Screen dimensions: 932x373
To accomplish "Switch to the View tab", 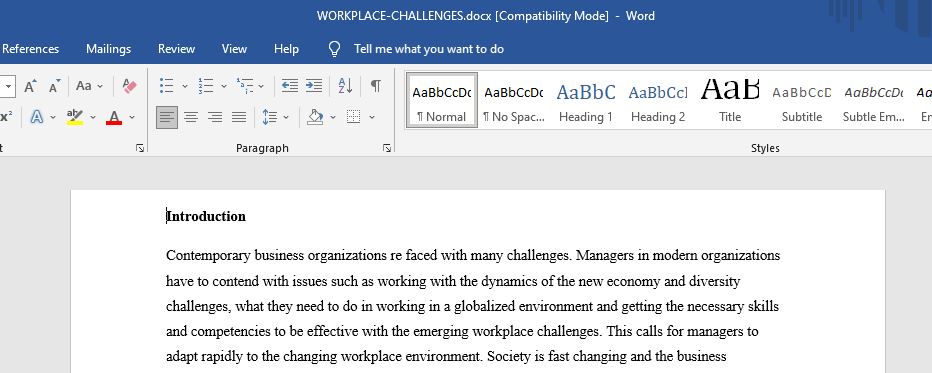I will tap(234, 49).
